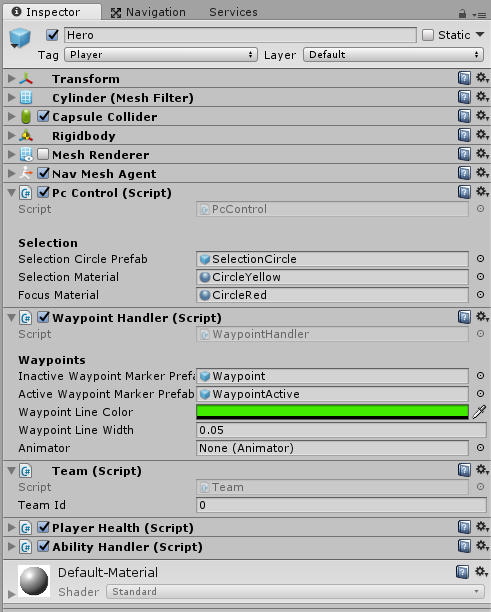Open Default-Material gear settings menu
This screenshot has width=491, height=612.
(x=481, y=572)
